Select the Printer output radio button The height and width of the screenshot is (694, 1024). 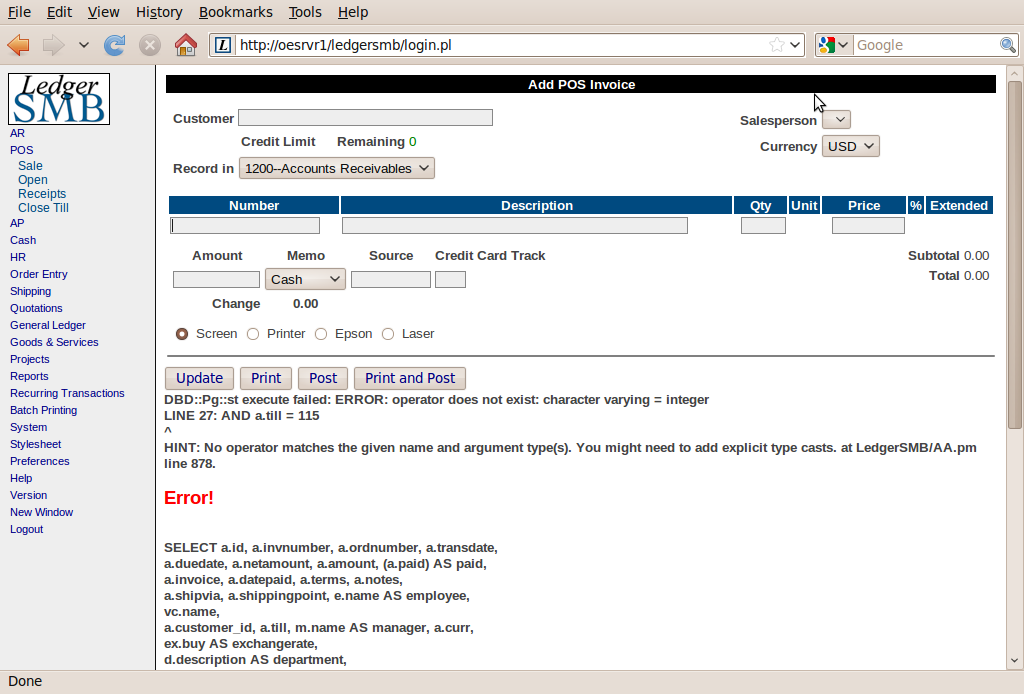coord(253,334)
